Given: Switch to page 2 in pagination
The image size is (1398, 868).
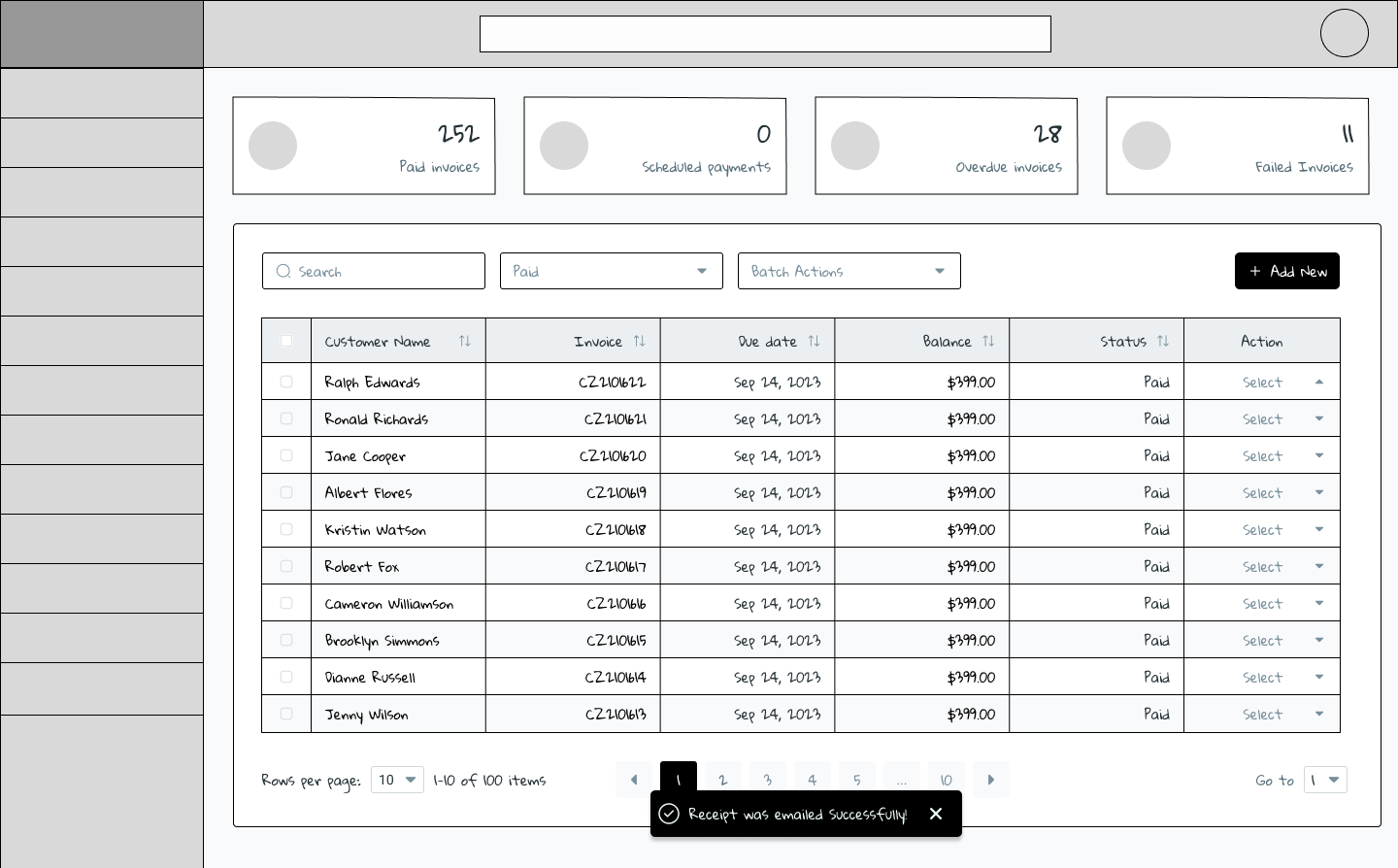Looking at the screenshot, I should (722, 780).
